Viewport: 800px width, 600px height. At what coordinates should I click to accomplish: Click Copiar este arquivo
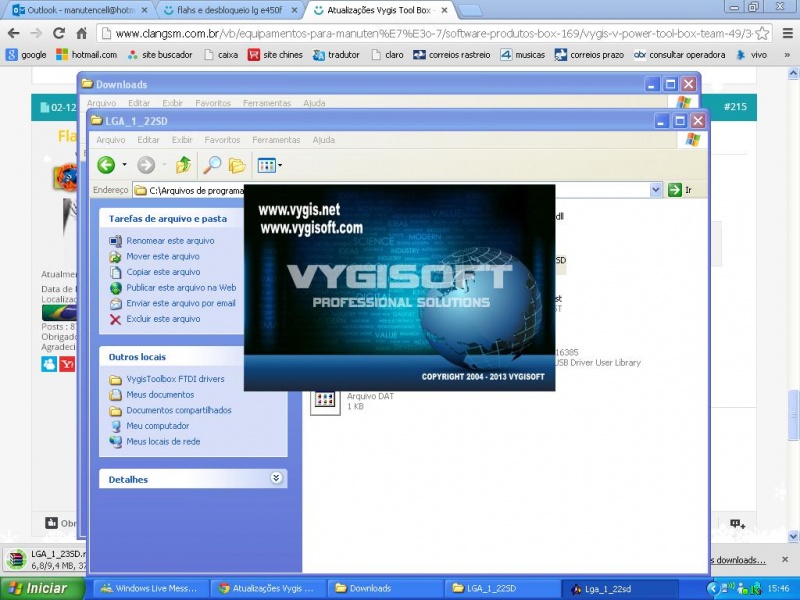pyautogui.click(x=163, y=272)
